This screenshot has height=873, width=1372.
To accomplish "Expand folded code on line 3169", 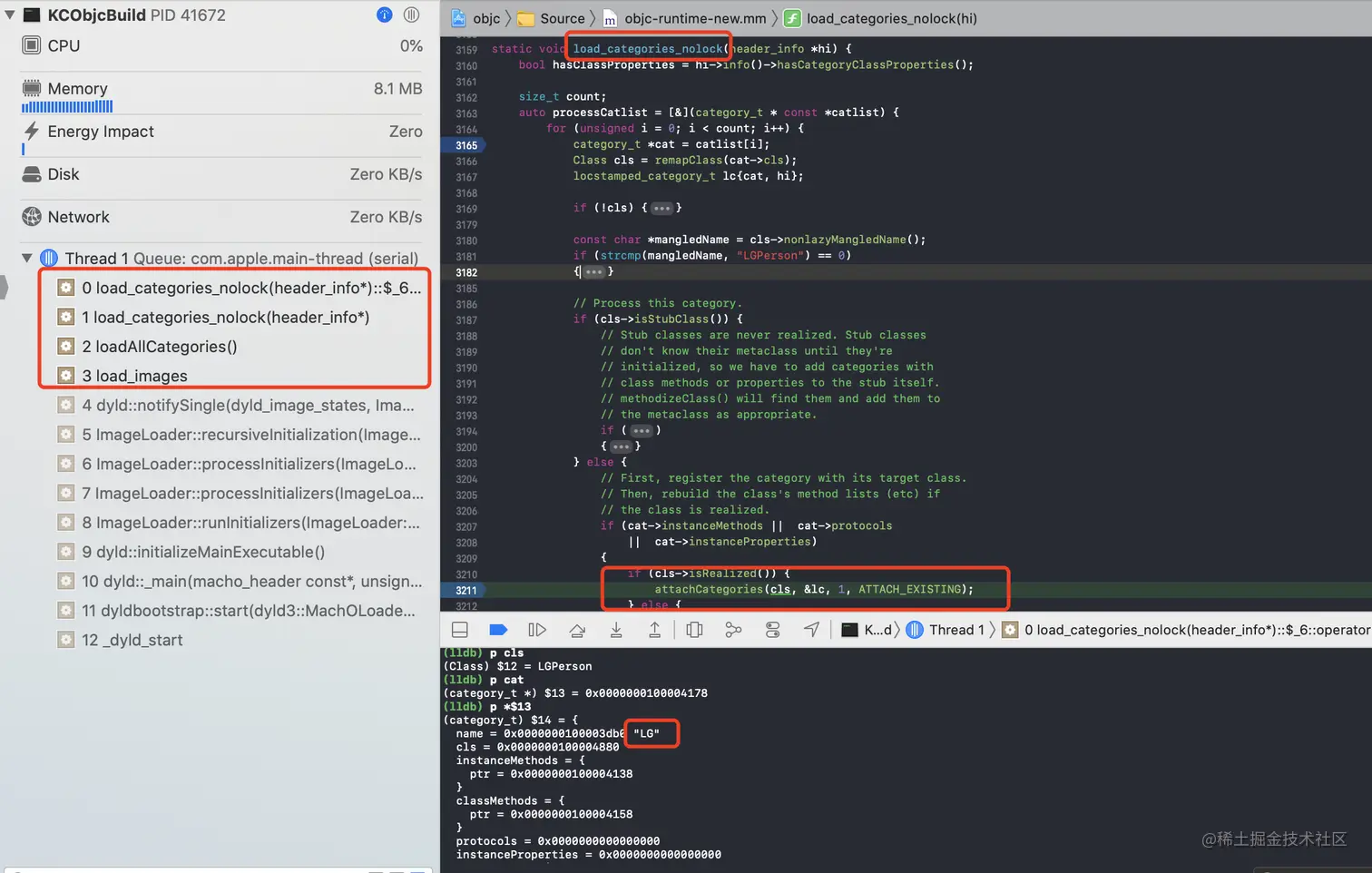I will click(x=661, y=208).
